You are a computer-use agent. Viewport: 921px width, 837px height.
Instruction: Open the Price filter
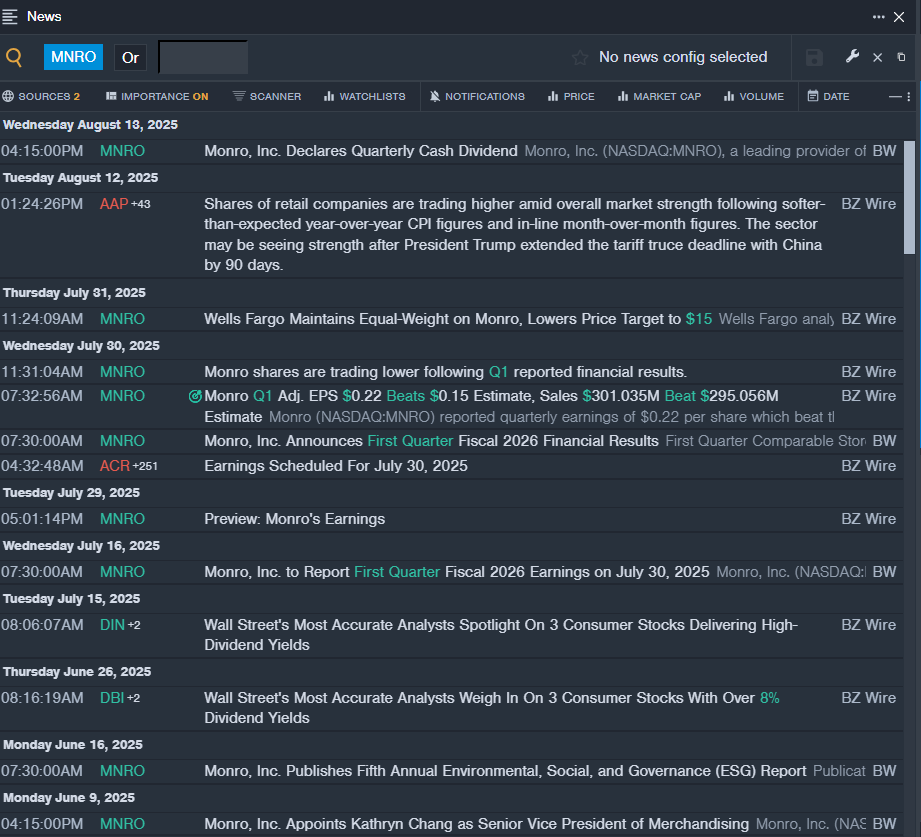click(571, 96)
